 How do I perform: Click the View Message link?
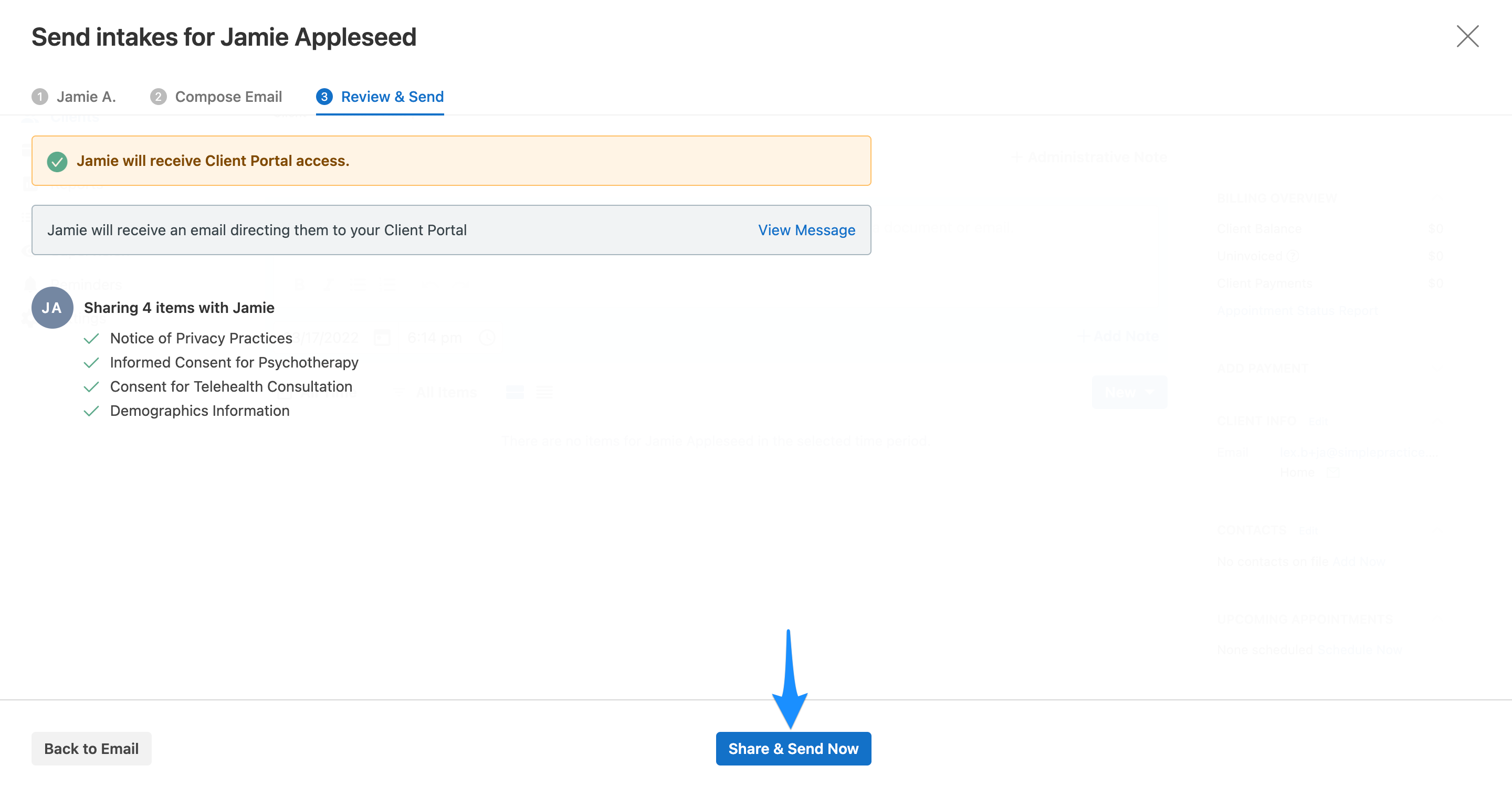806,230
